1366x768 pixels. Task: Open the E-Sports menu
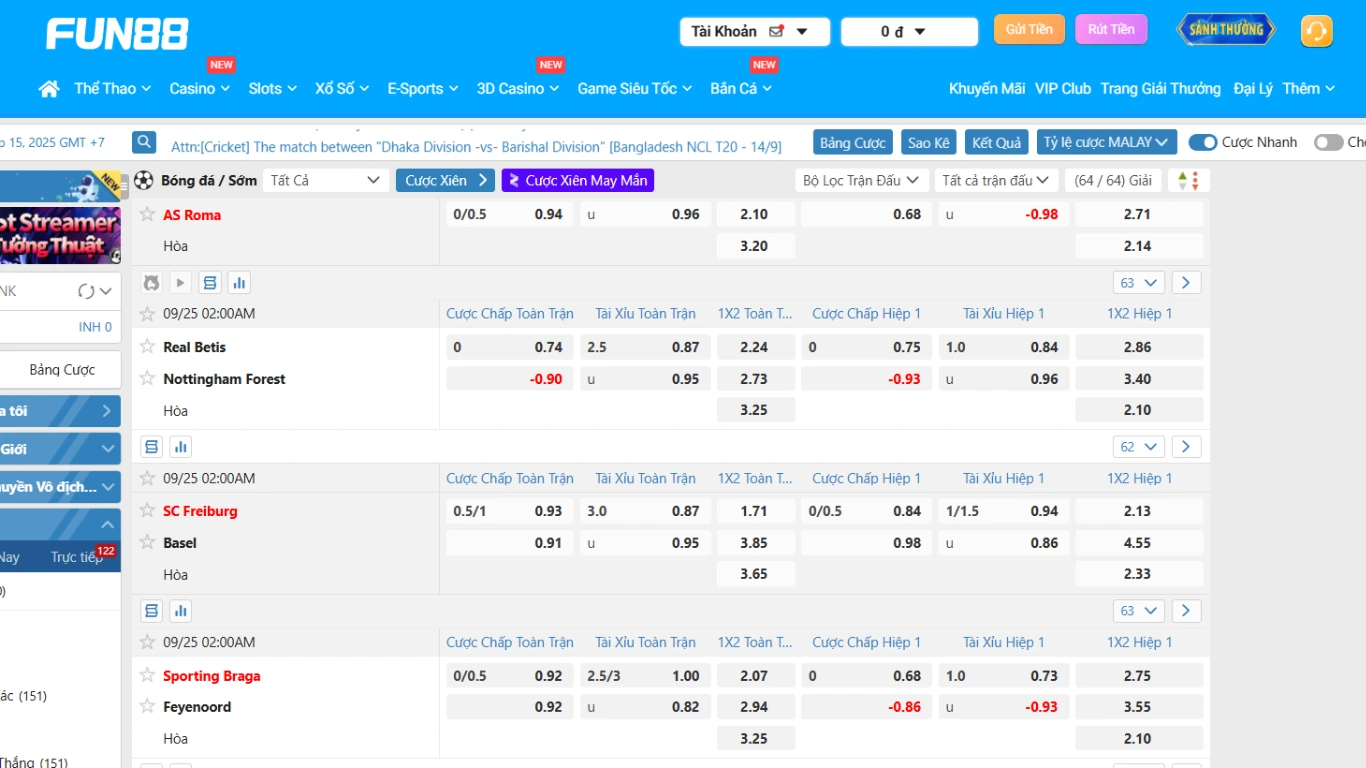click(x=422, y=89)
